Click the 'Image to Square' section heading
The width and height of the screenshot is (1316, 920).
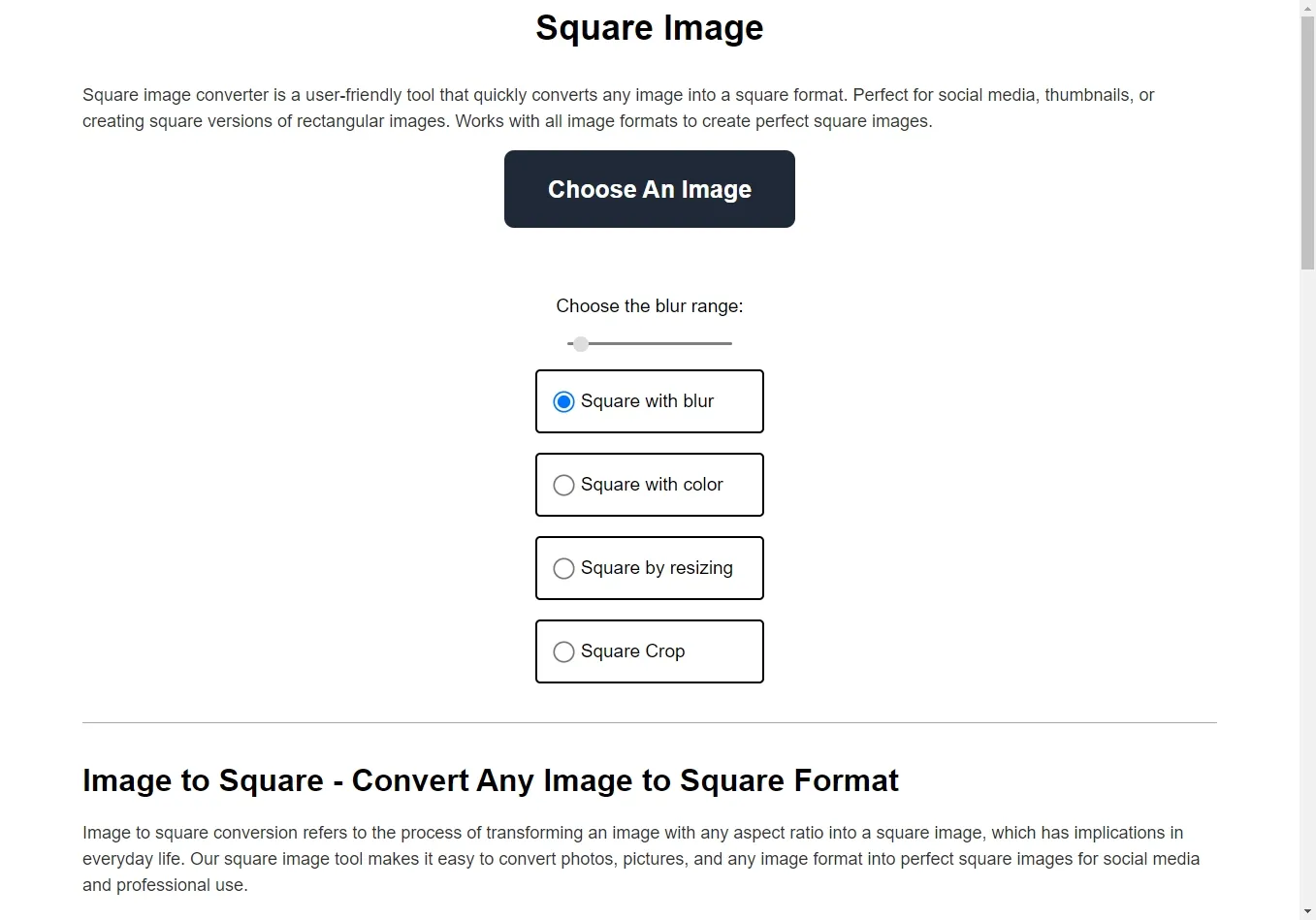click(491, 780)
